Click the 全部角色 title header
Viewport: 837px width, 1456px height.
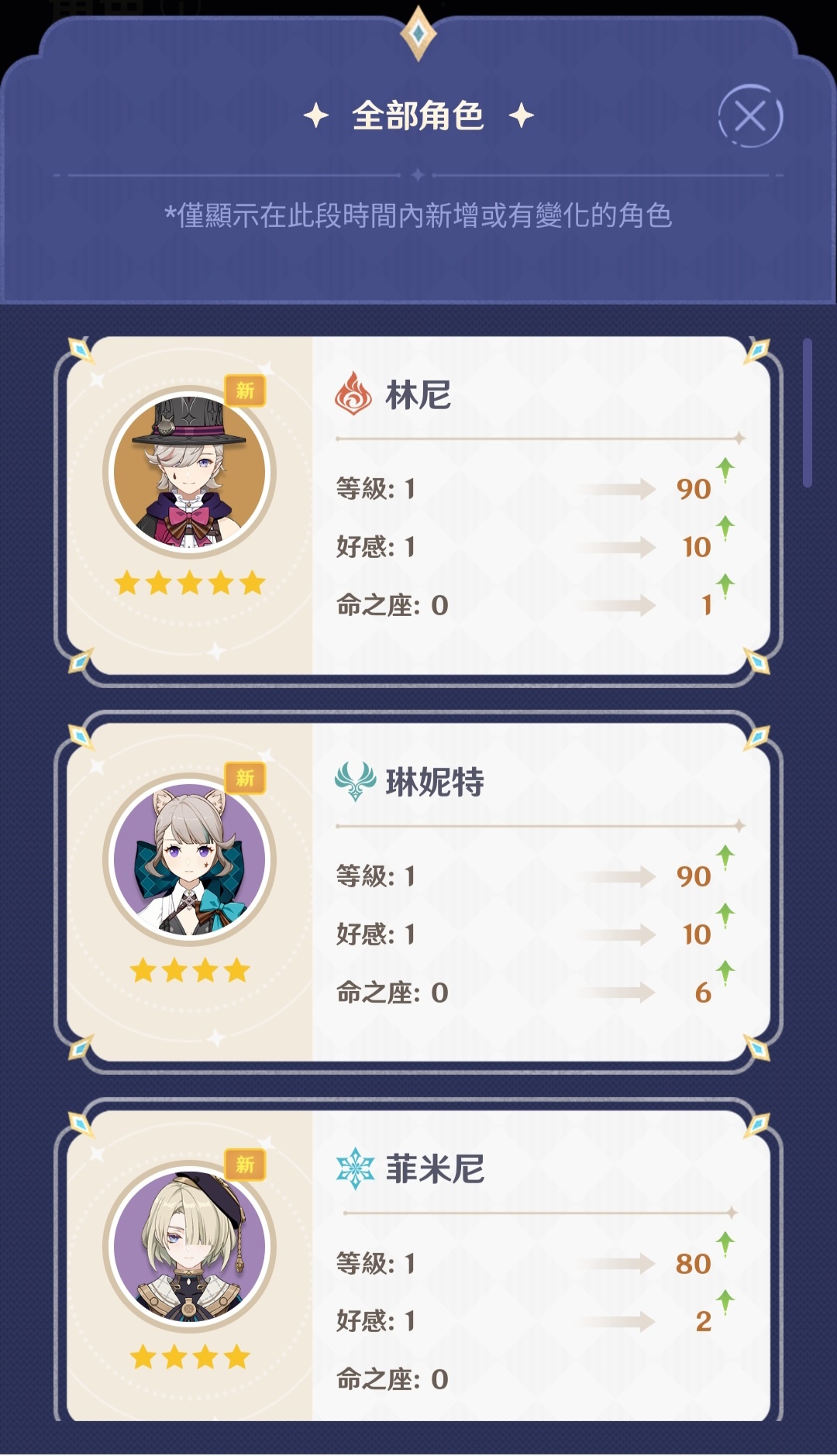click(x=418, y=116)
